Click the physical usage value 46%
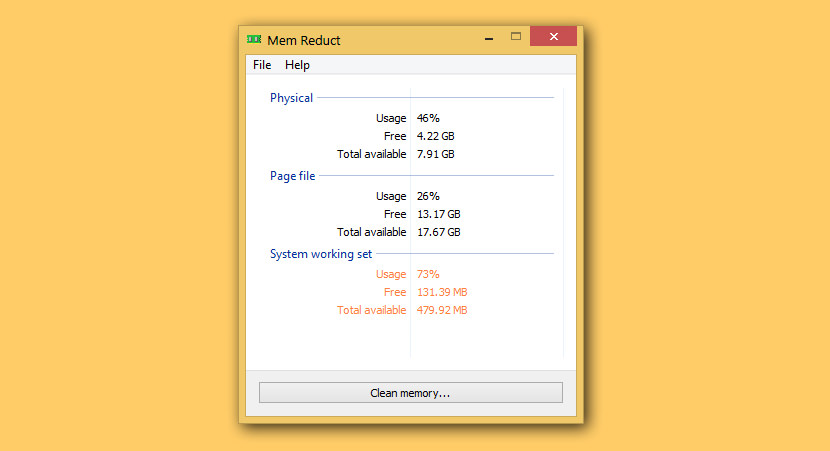 point(428,118)
